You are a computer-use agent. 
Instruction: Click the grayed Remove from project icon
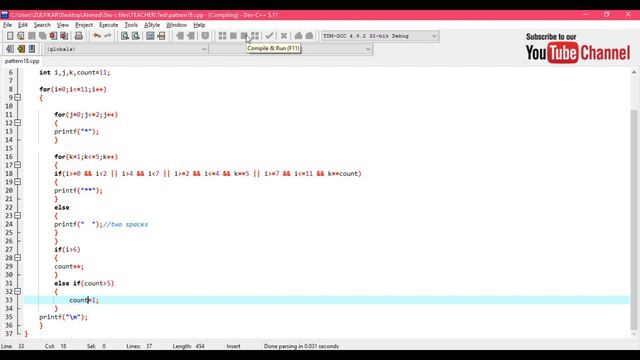coord(191,36)
